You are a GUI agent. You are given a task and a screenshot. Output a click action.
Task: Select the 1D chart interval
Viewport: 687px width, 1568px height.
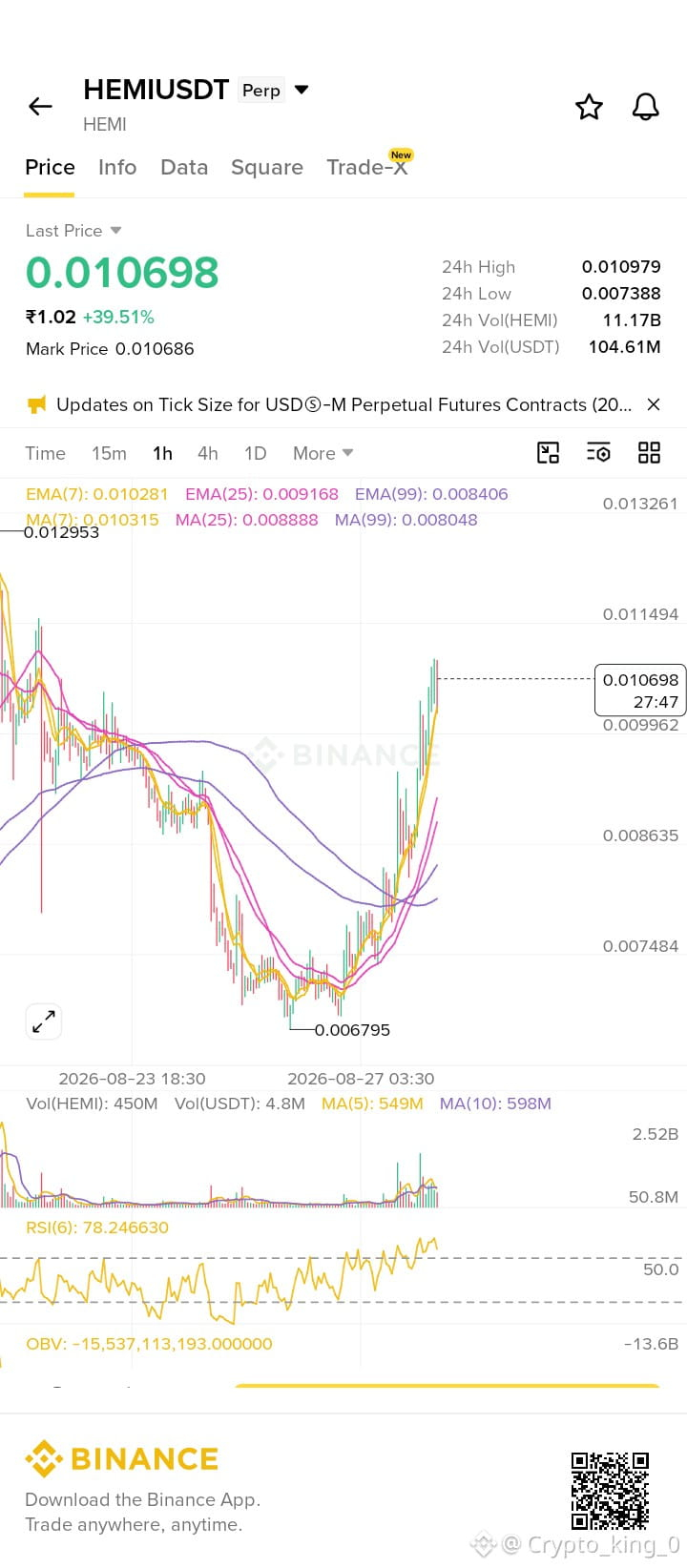(x=255, y=453)
